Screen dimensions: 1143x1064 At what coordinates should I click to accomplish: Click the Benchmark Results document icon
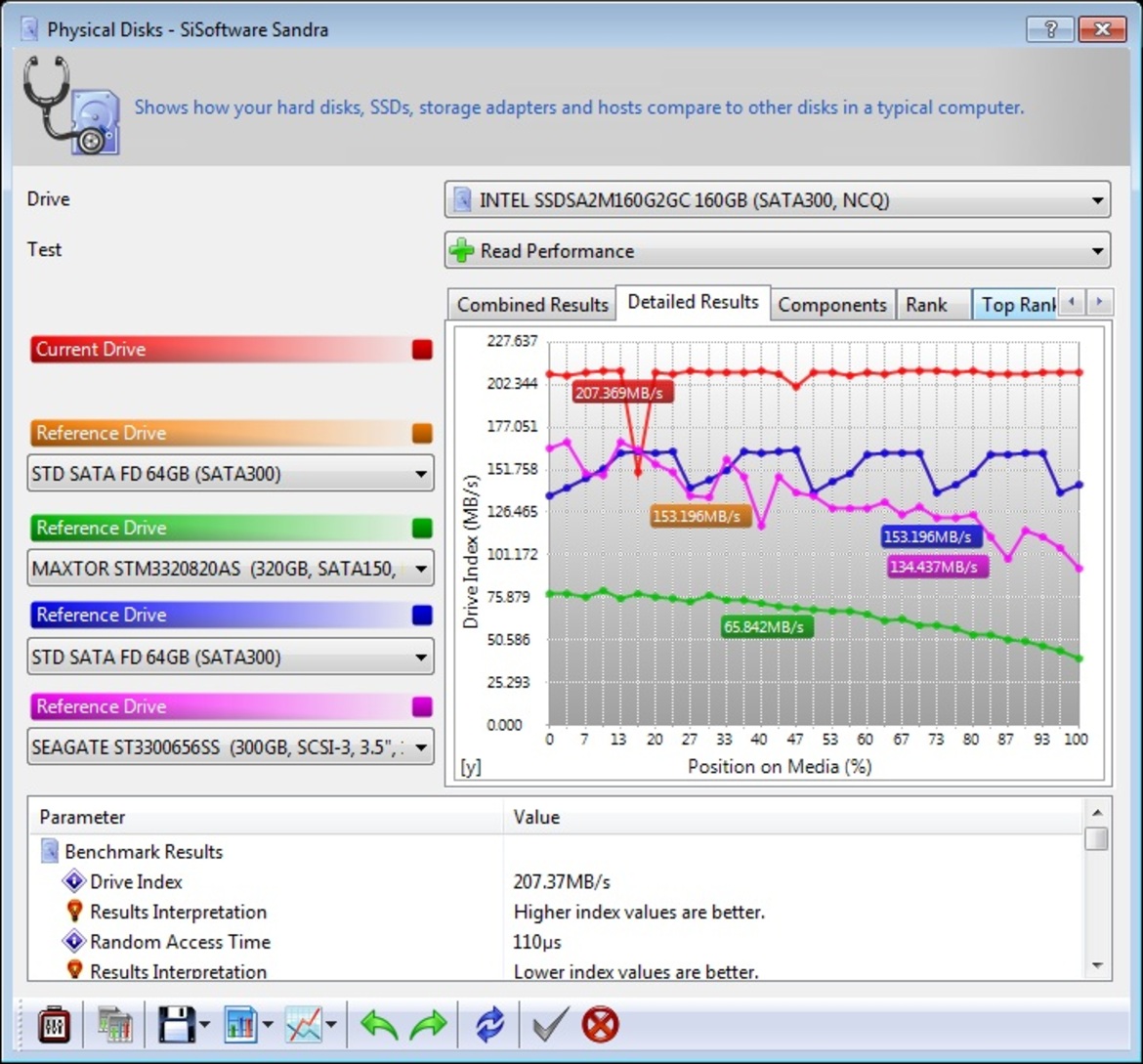[50, 851]
